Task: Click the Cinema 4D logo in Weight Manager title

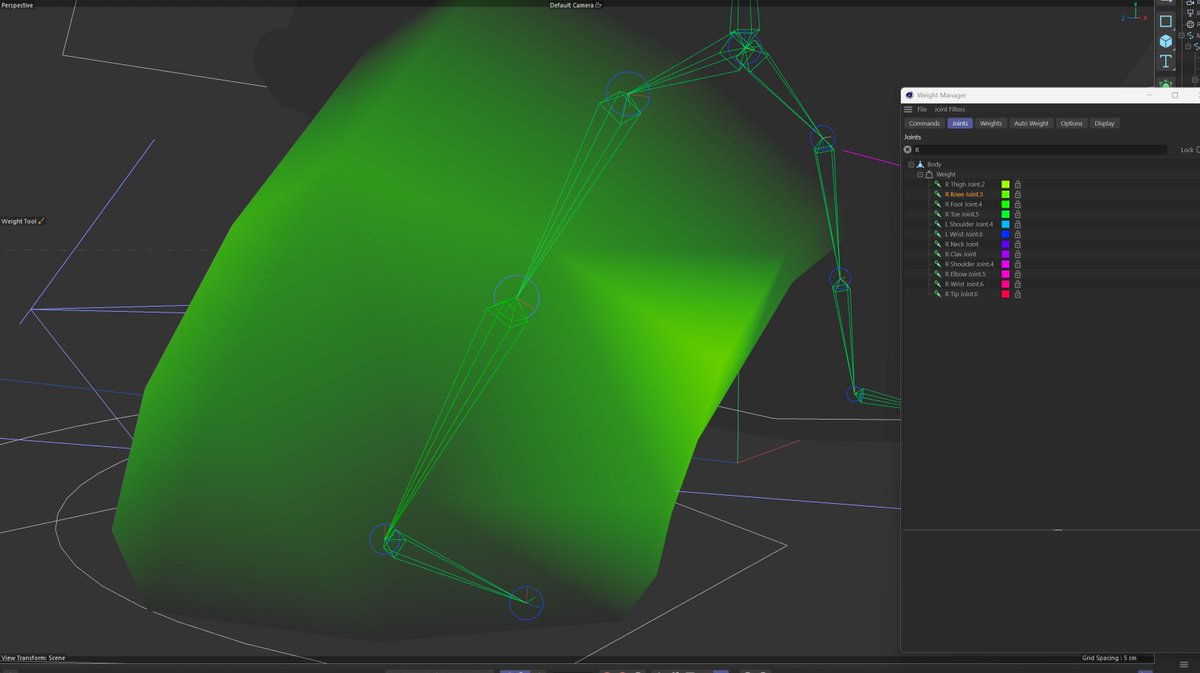Action: pyautogui.click(x=909, y=95)
